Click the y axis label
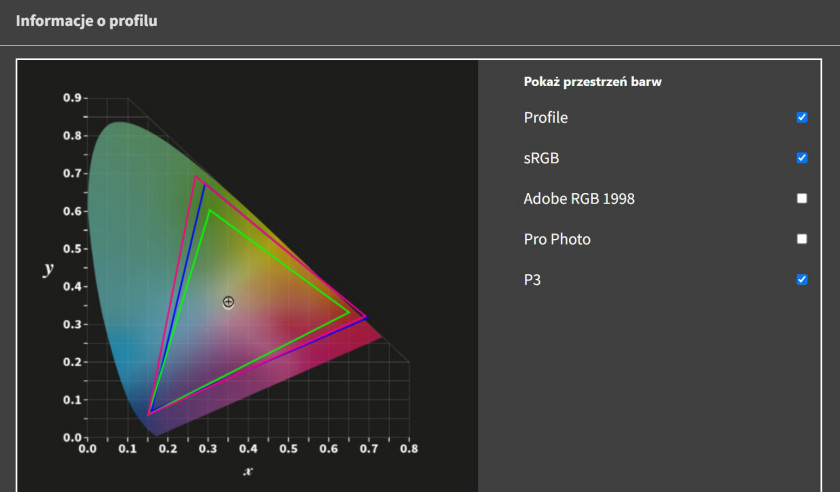 [x=48, y=268]
